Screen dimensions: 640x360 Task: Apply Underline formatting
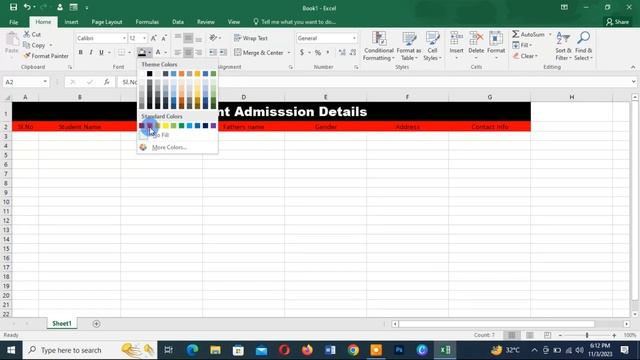click(101, 52)
